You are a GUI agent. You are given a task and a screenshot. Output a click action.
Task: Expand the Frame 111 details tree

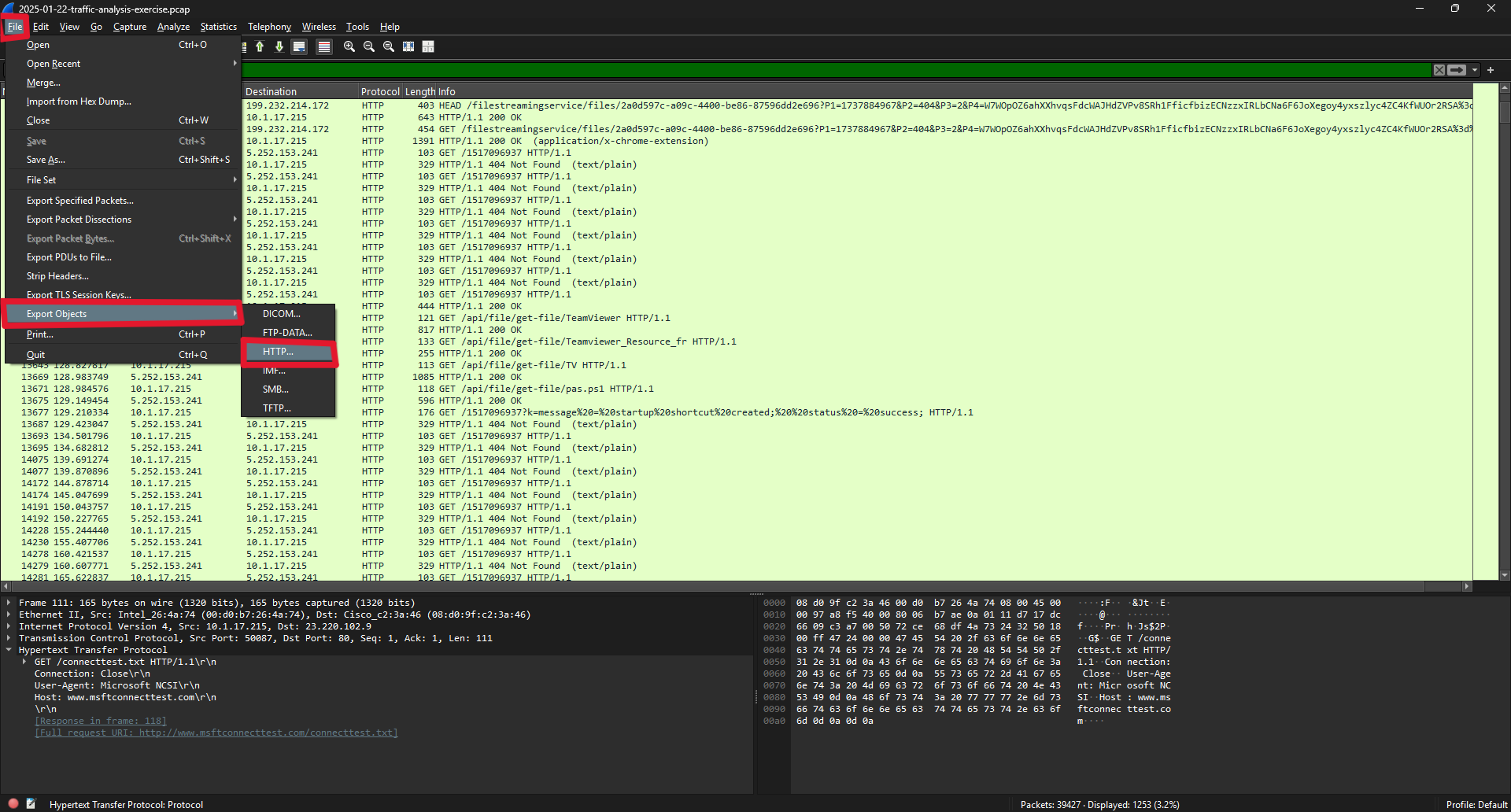coord(9,603)
